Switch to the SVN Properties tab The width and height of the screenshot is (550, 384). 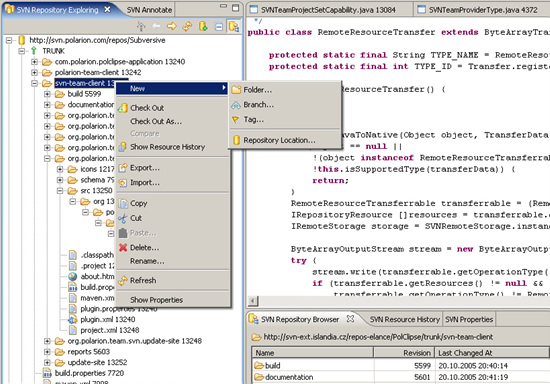[469, 319]
